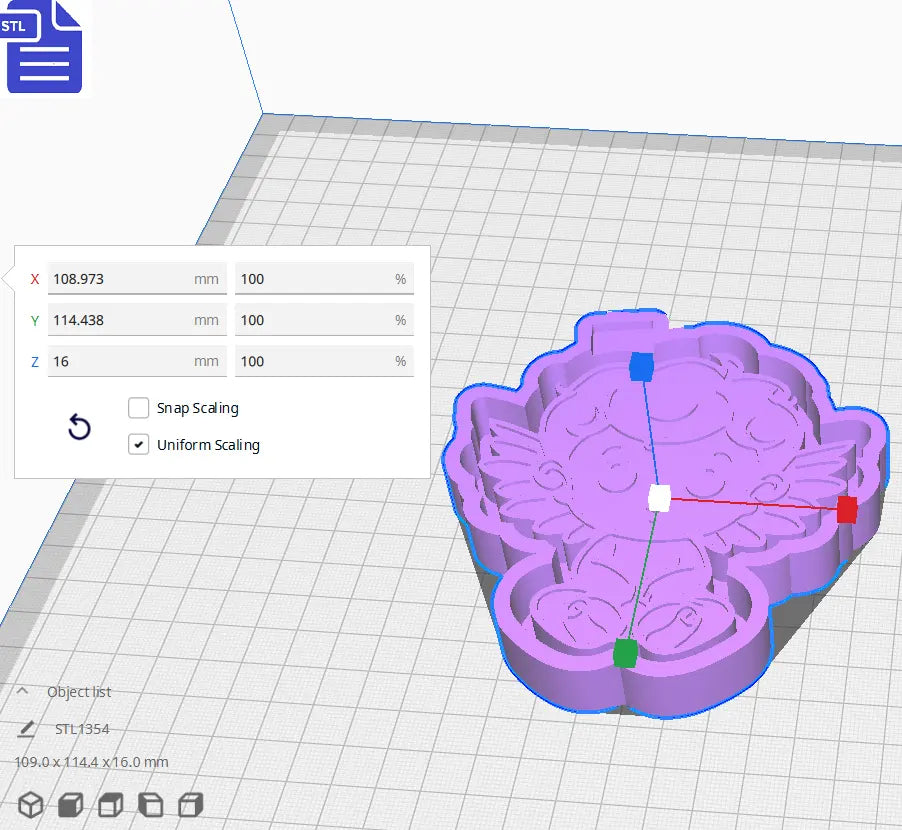
Task: Click the X percentage field showing 100
Action: pyautogui.click(x=324, y=278)
